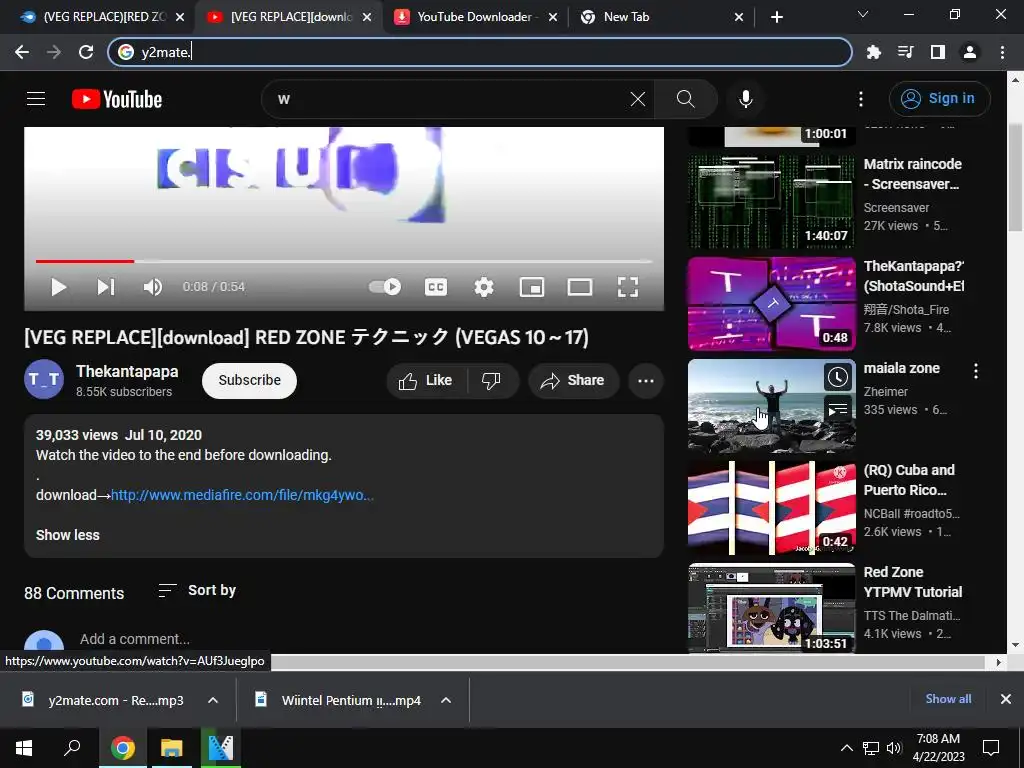Open TheKantapapa? ShotaSound video thumbnail
This screenshot has width=1024, height=768.
click(x=771, y=304)
